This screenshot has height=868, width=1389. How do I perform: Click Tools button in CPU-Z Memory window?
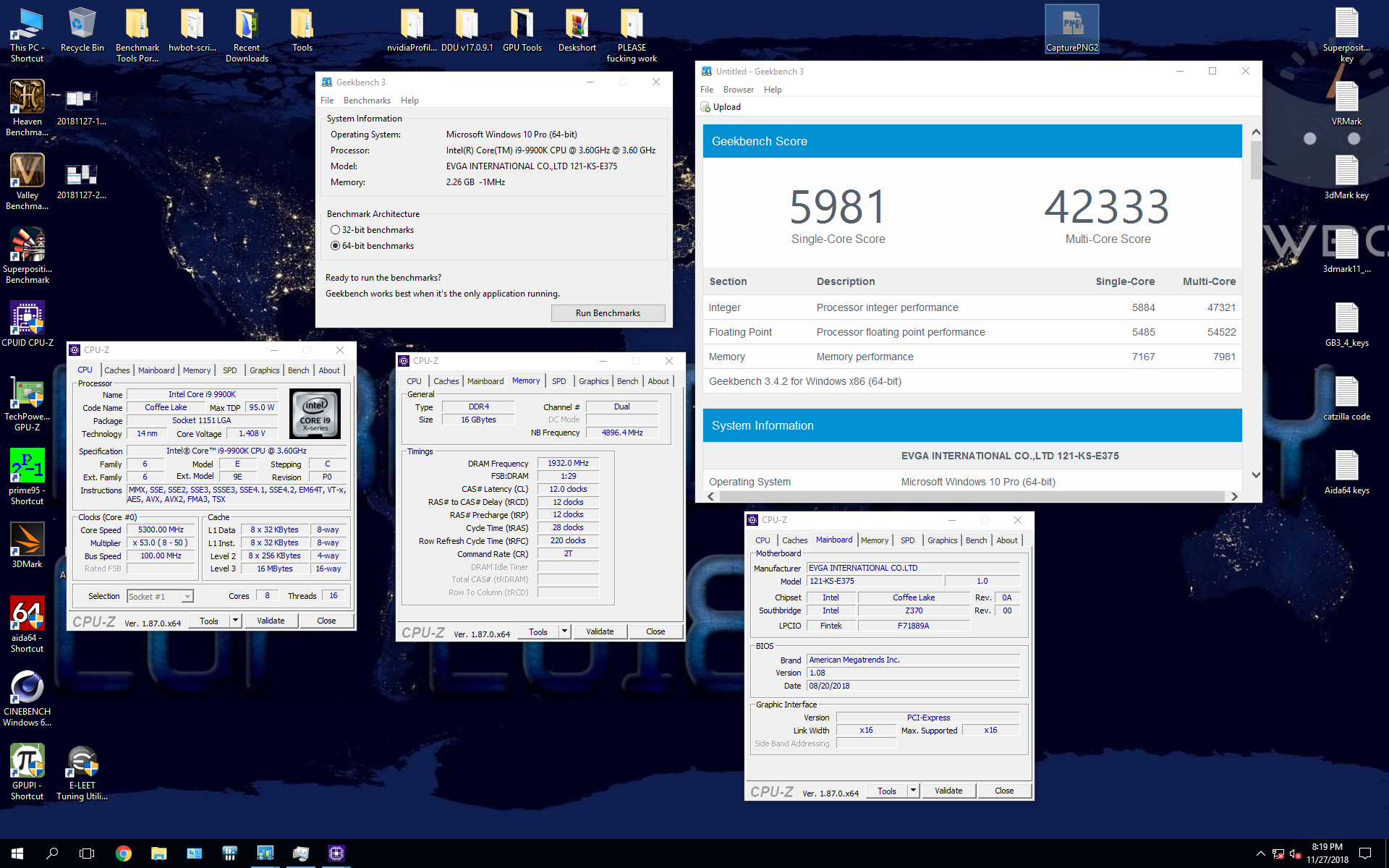pyautogui.click(x=538, y=631)
